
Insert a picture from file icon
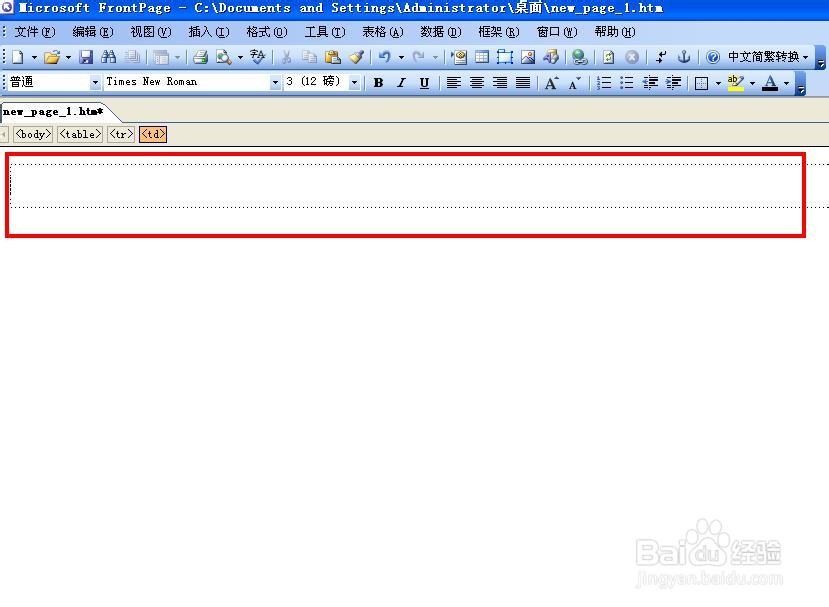(x=528, y=57)
